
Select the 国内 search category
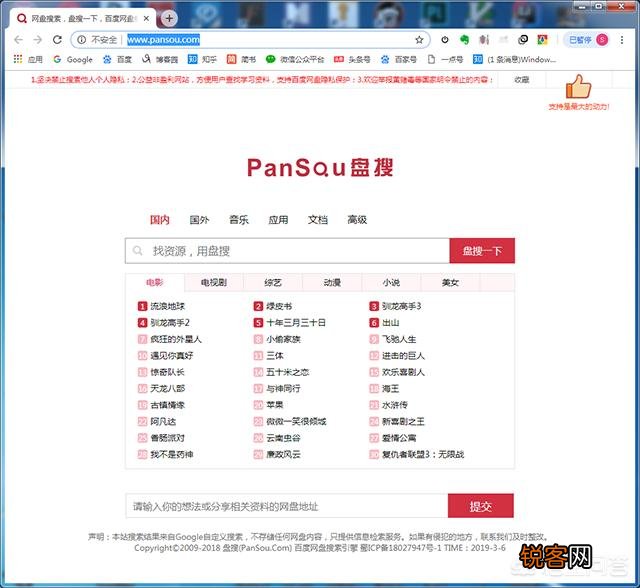[x=160, y=220]
